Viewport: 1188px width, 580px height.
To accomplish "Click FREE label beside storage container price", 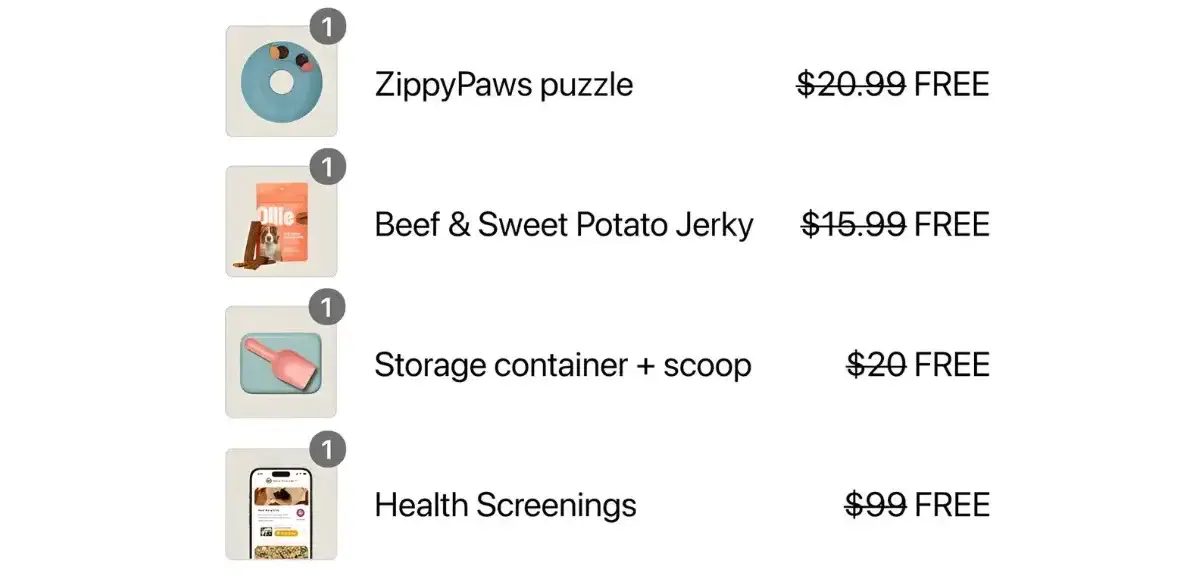I will pos(952,364).
